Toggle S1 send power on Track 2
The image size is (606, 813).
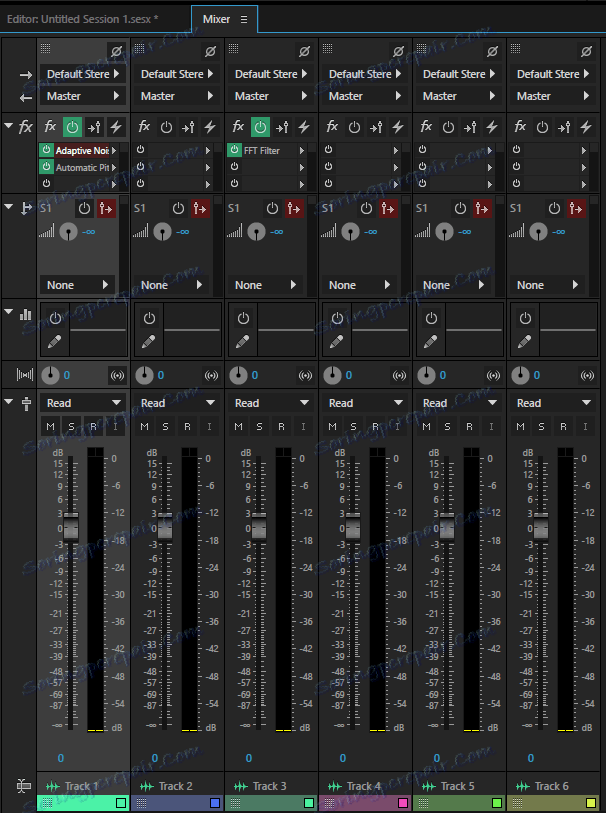click(178, 208)
